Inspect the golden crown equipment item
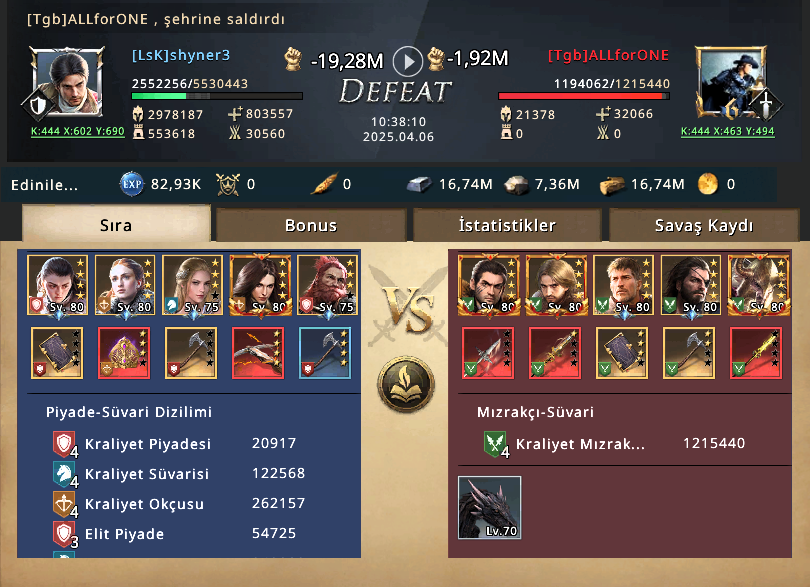Viewport: 810px width, 587px height. [124, 353]
